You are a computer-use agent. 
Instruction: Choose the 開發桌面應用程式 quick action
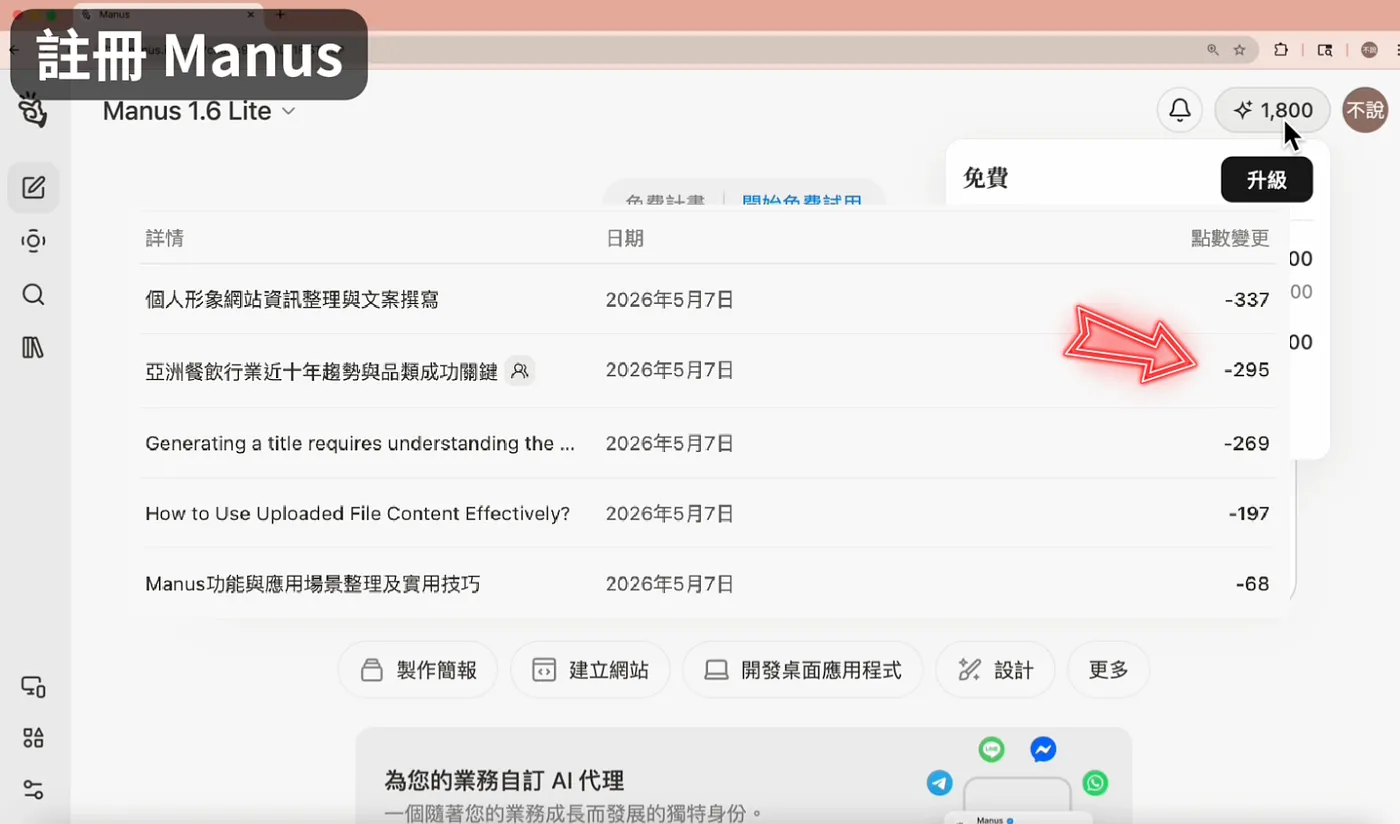click(803, 670)
